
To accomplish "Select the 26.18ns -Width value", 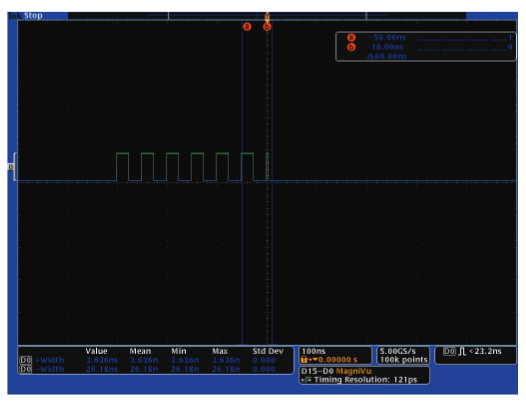I will click(102, 369).
